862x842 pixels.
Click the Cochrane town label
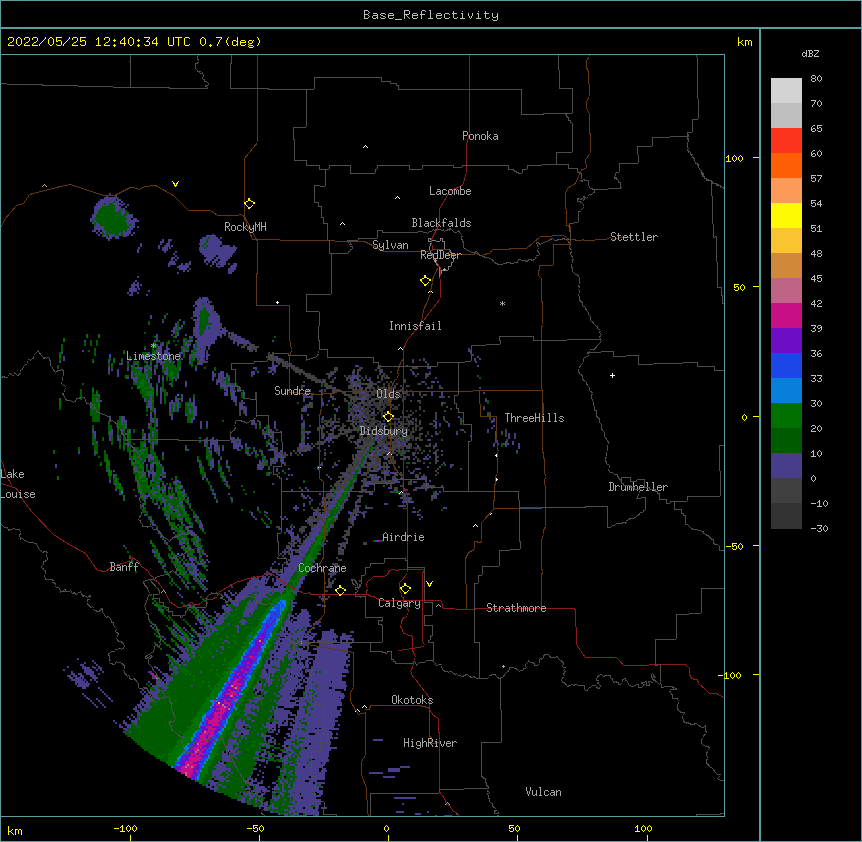click(x=322, y=568)
